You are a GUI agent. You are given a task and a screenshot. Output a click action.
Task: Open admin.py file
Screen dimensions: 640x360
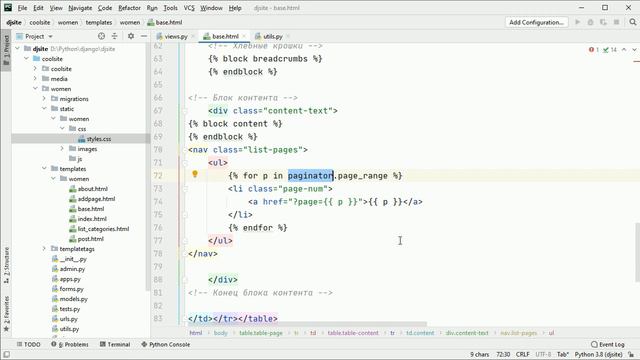72,269
